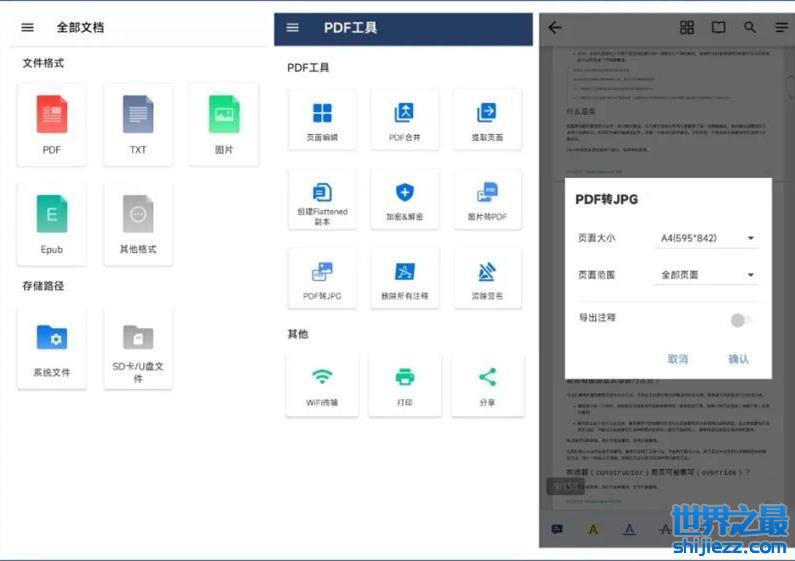The height and width of the screenshot is (561, 795).
Task: Launch the 加密&解密 encryption tool
Action: (x=404, y=199)
